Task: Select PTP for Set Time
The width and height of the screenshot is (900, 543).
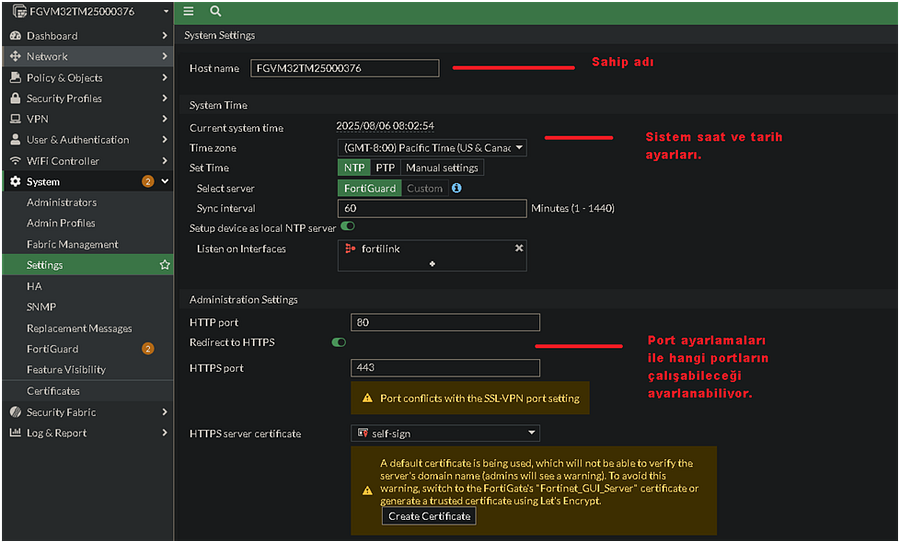Action: pos(385,168)
